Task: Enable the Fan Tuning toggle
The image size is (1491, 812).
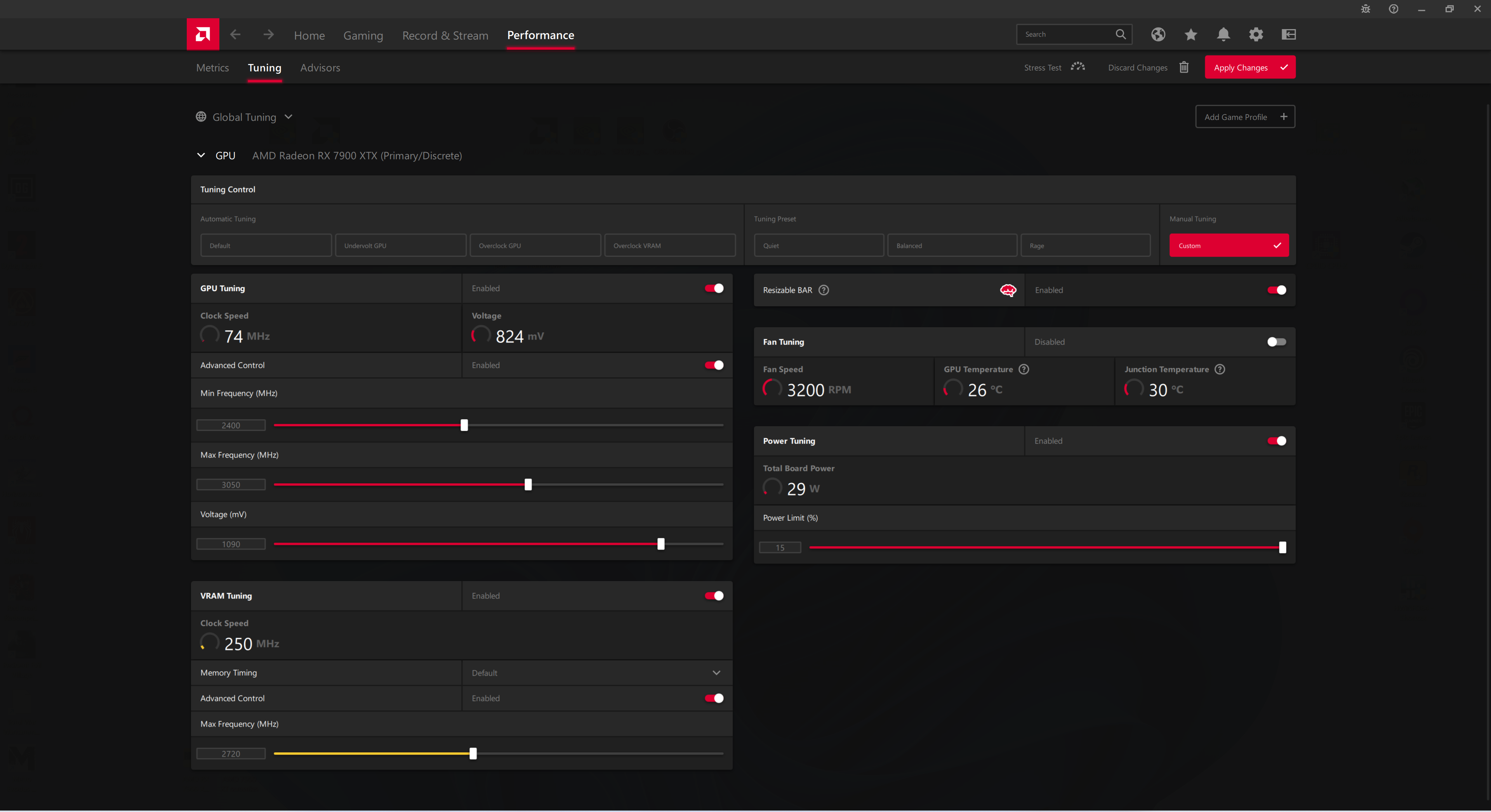Action: [x=1276, y=342]
